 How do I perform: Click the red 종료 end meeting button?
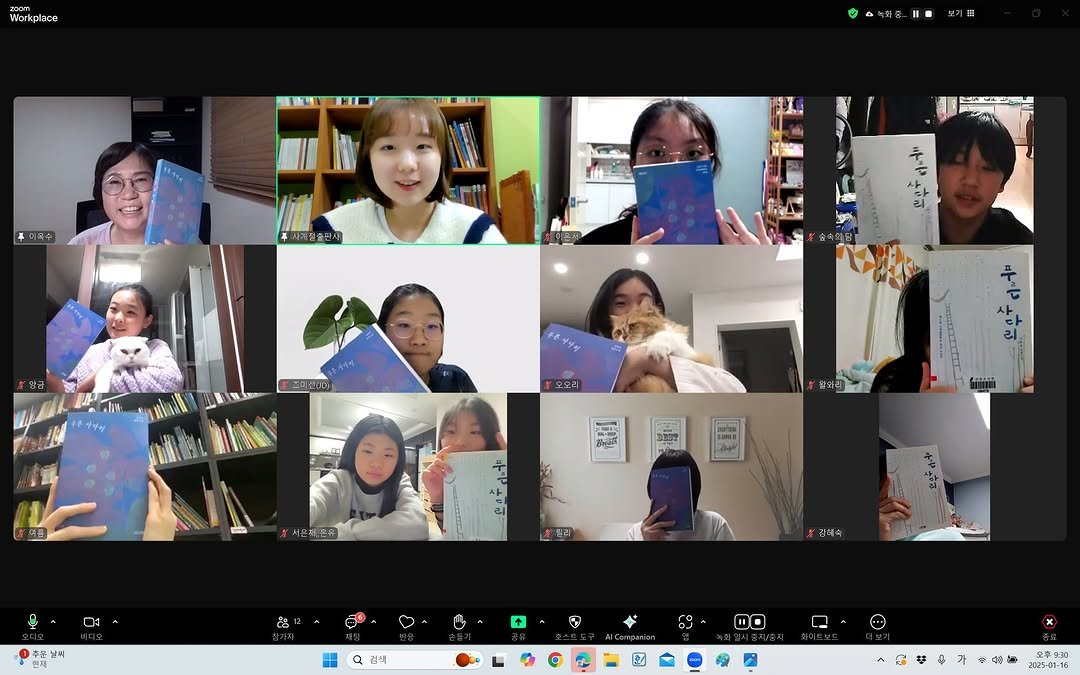point(1049,622)
